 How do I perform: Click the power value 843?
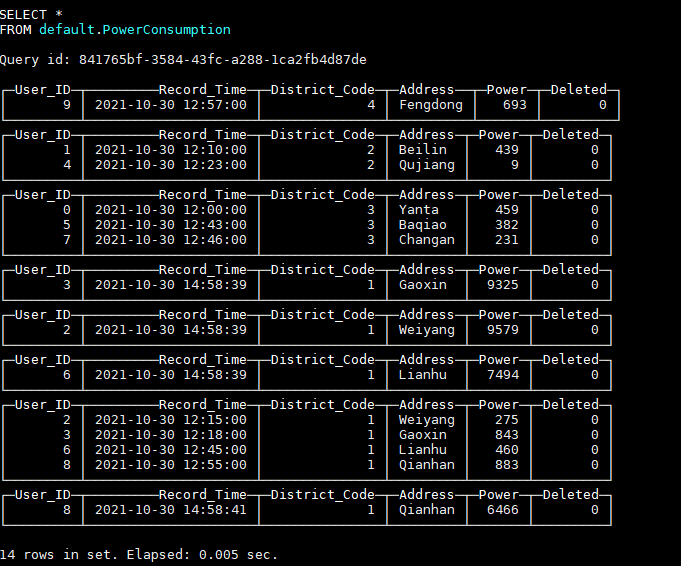507,435
